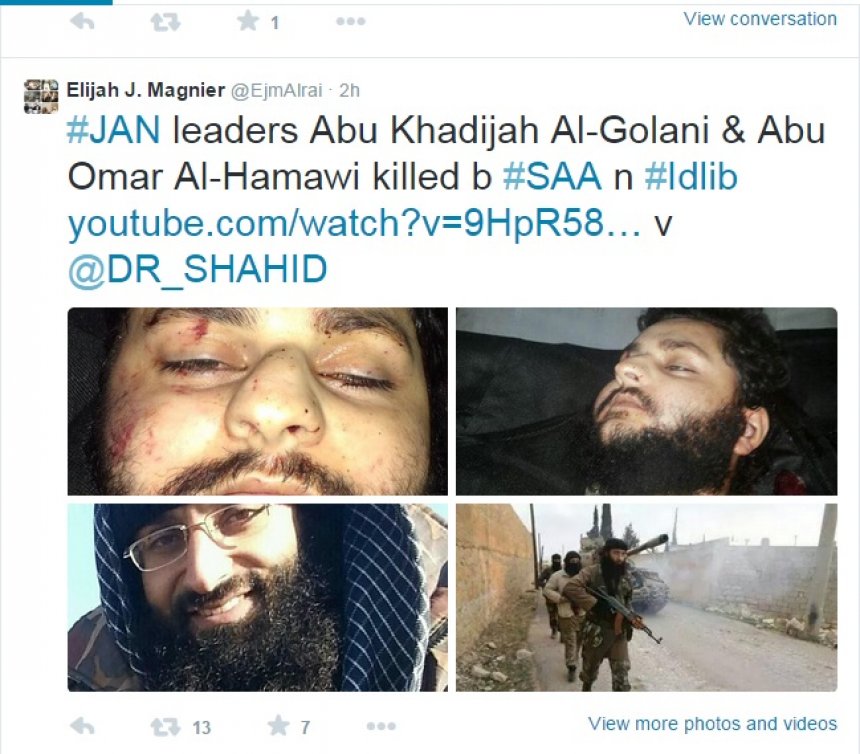Reply to the Elijah J. Magnier tweet
The image size is (860, 754).
click(82, 726)
